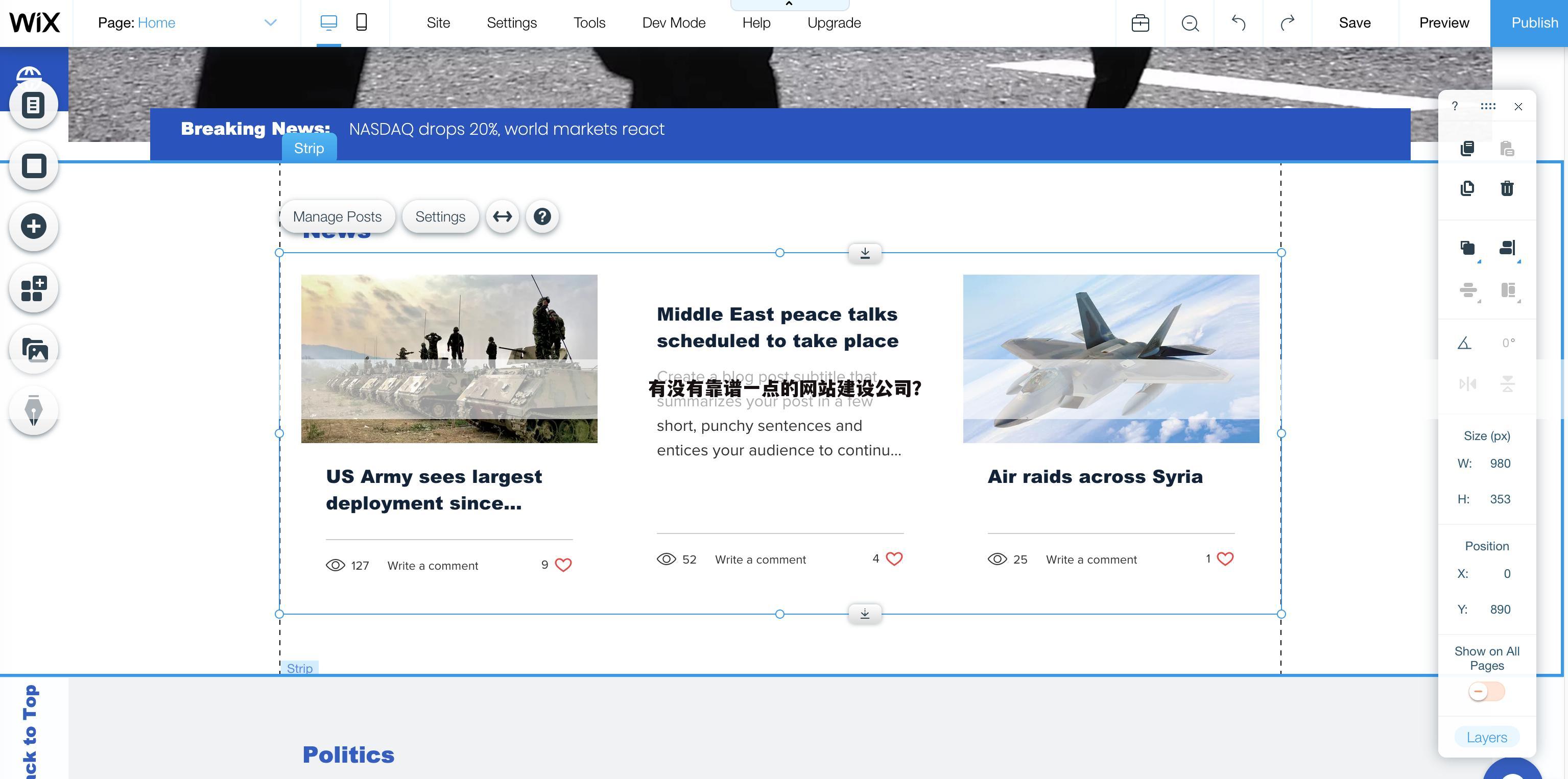Image resolution: width=1568 pixels, height=779 pixels.
Task: Redo the last action
Action: point(1287,23)
